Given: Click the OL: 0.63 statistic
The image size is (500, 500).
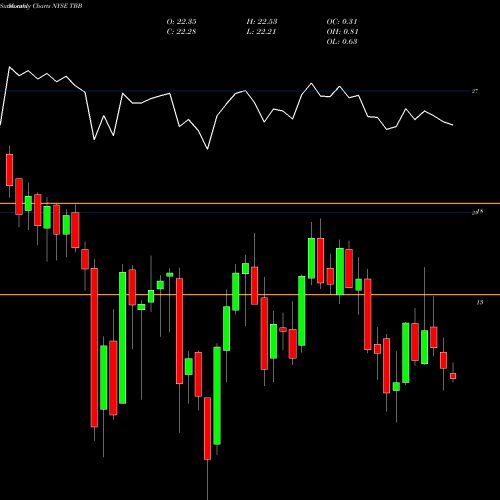Looking at the screenshot, I should 342,42.
